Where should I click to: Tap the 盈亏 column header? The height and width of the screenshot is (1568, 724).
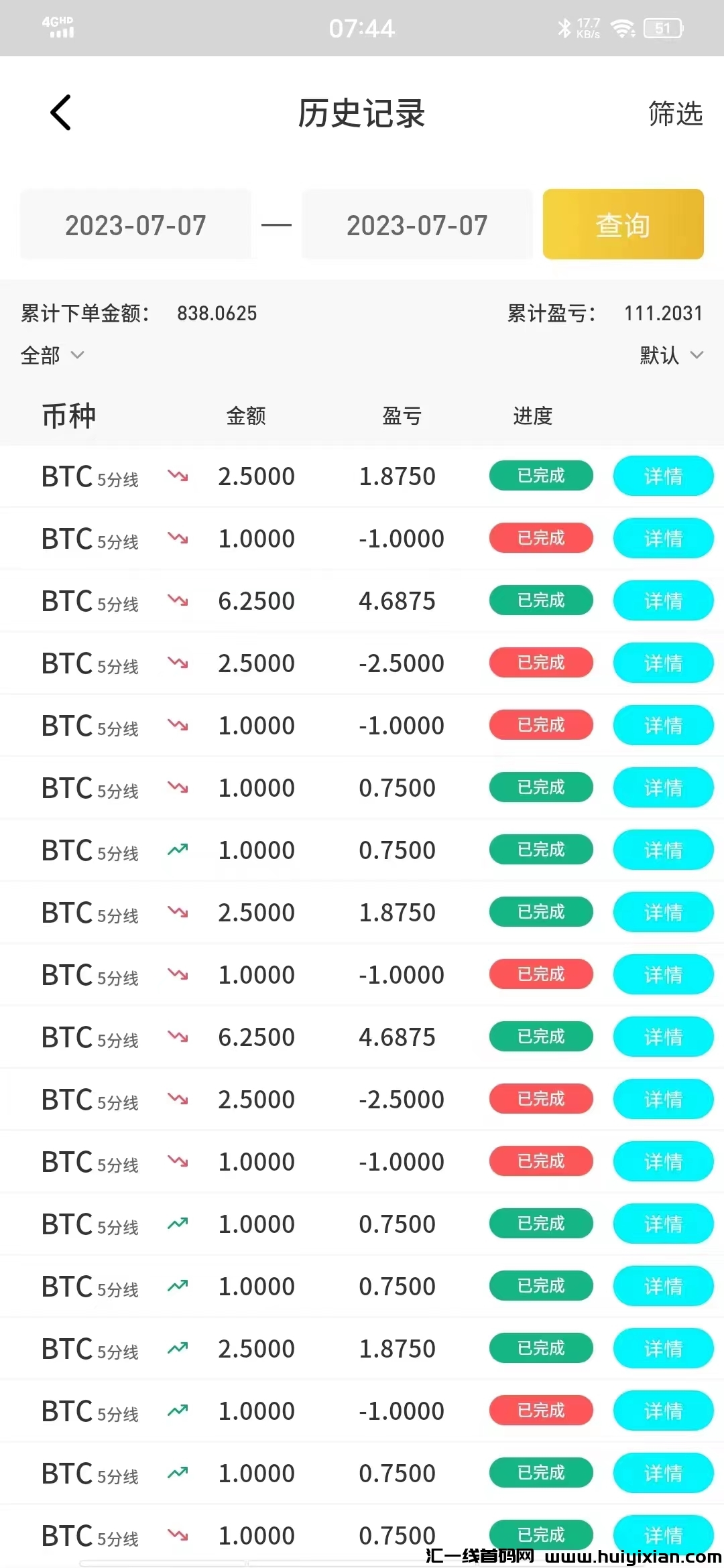pos(402,416)
